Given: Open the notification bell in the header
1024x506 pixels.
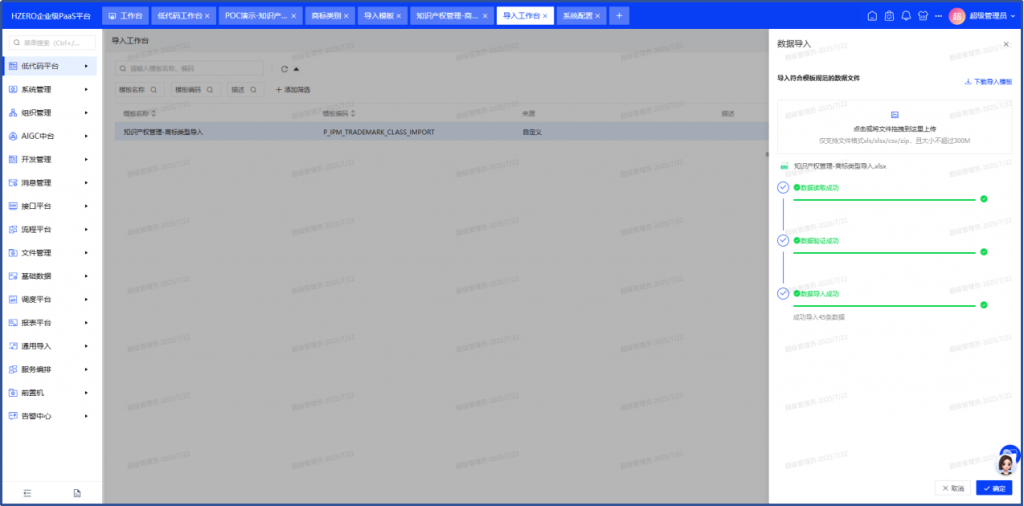Looking at the screenshot, I should click(x=906, y=16).
